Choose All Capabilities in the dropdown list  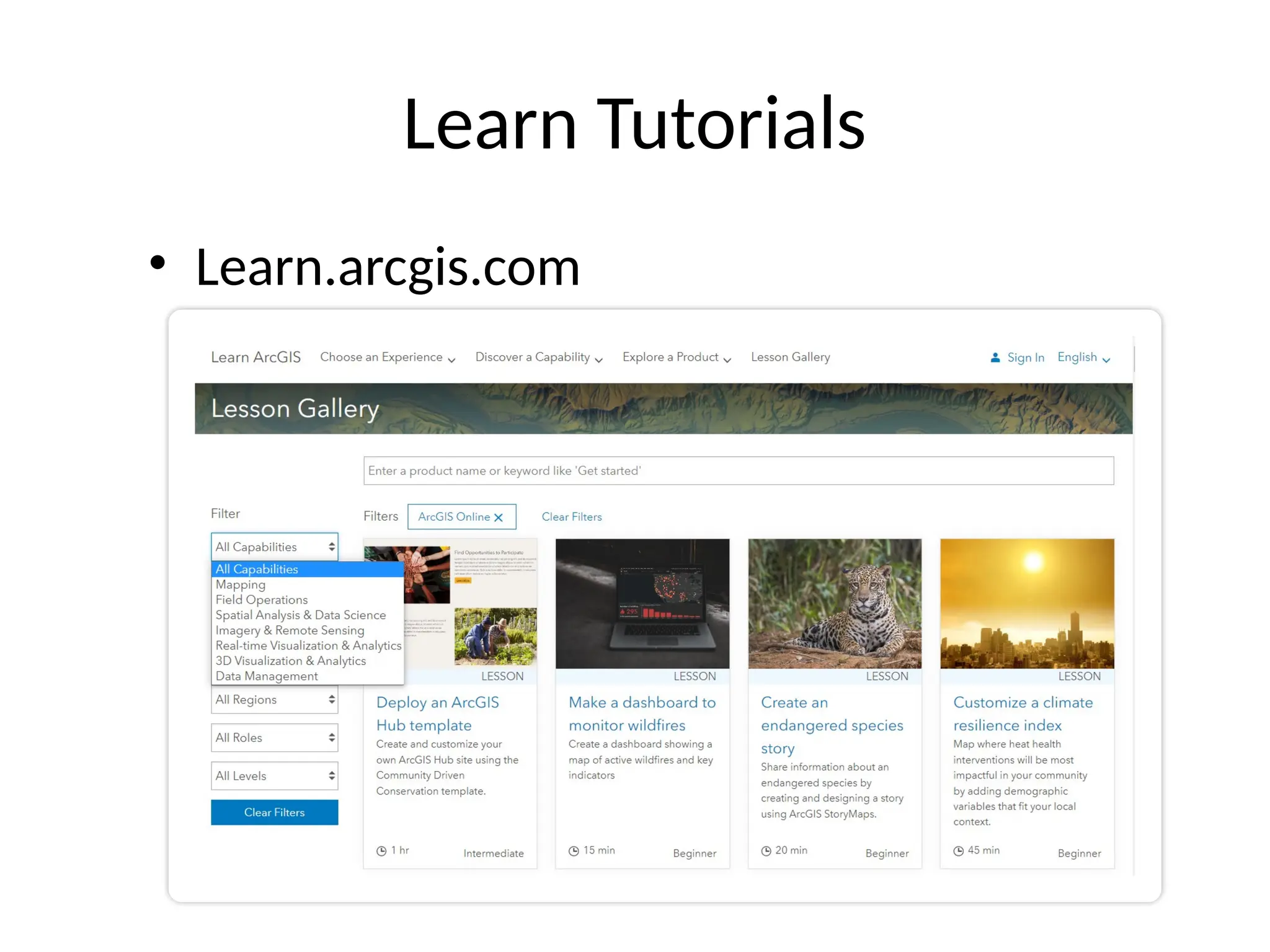click(x=308, y=569)
